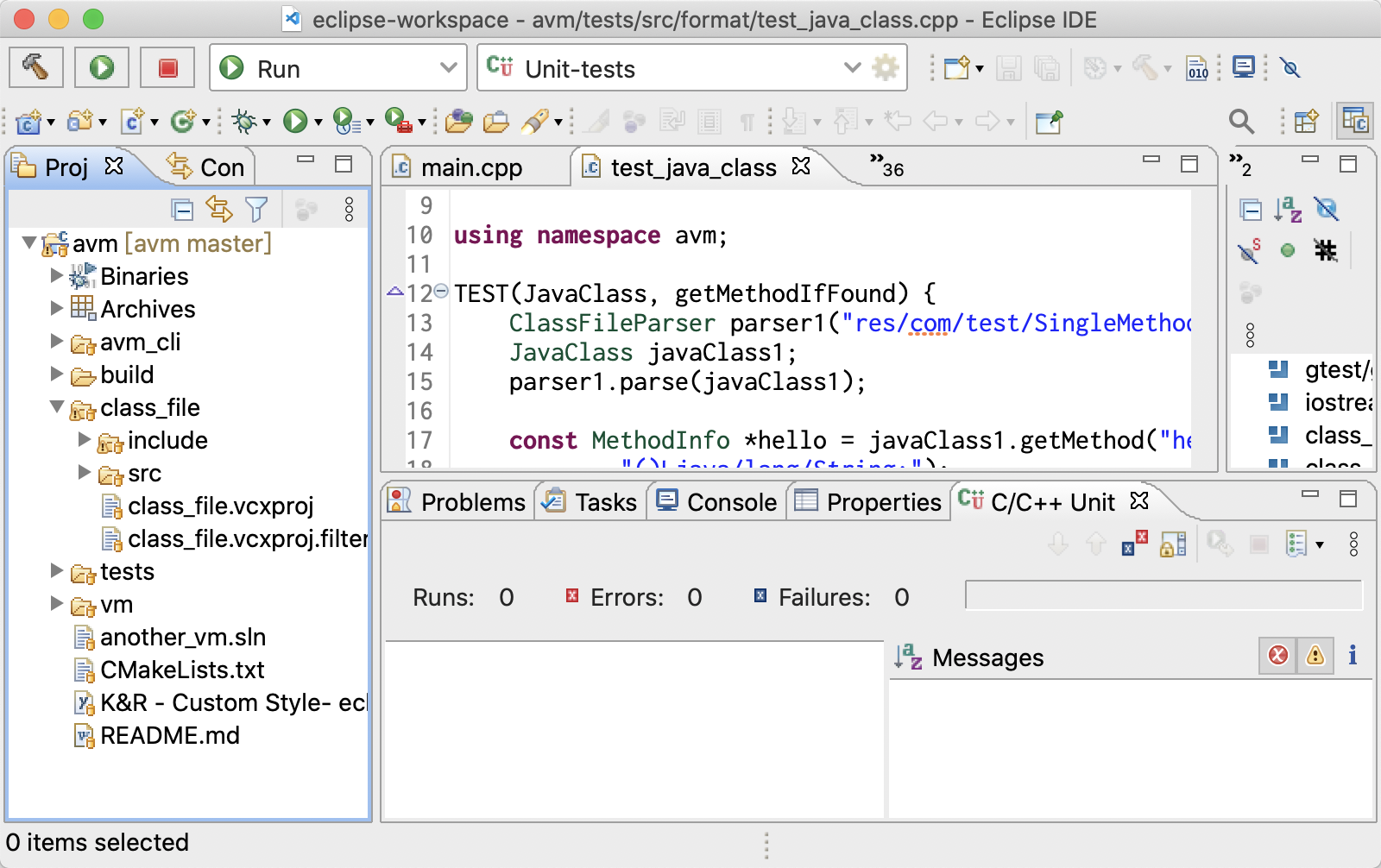Image resolution: width=1381 pixels, height=868 pixels.
Task: Select README.md in the project tree
Action: click(170, 736)
